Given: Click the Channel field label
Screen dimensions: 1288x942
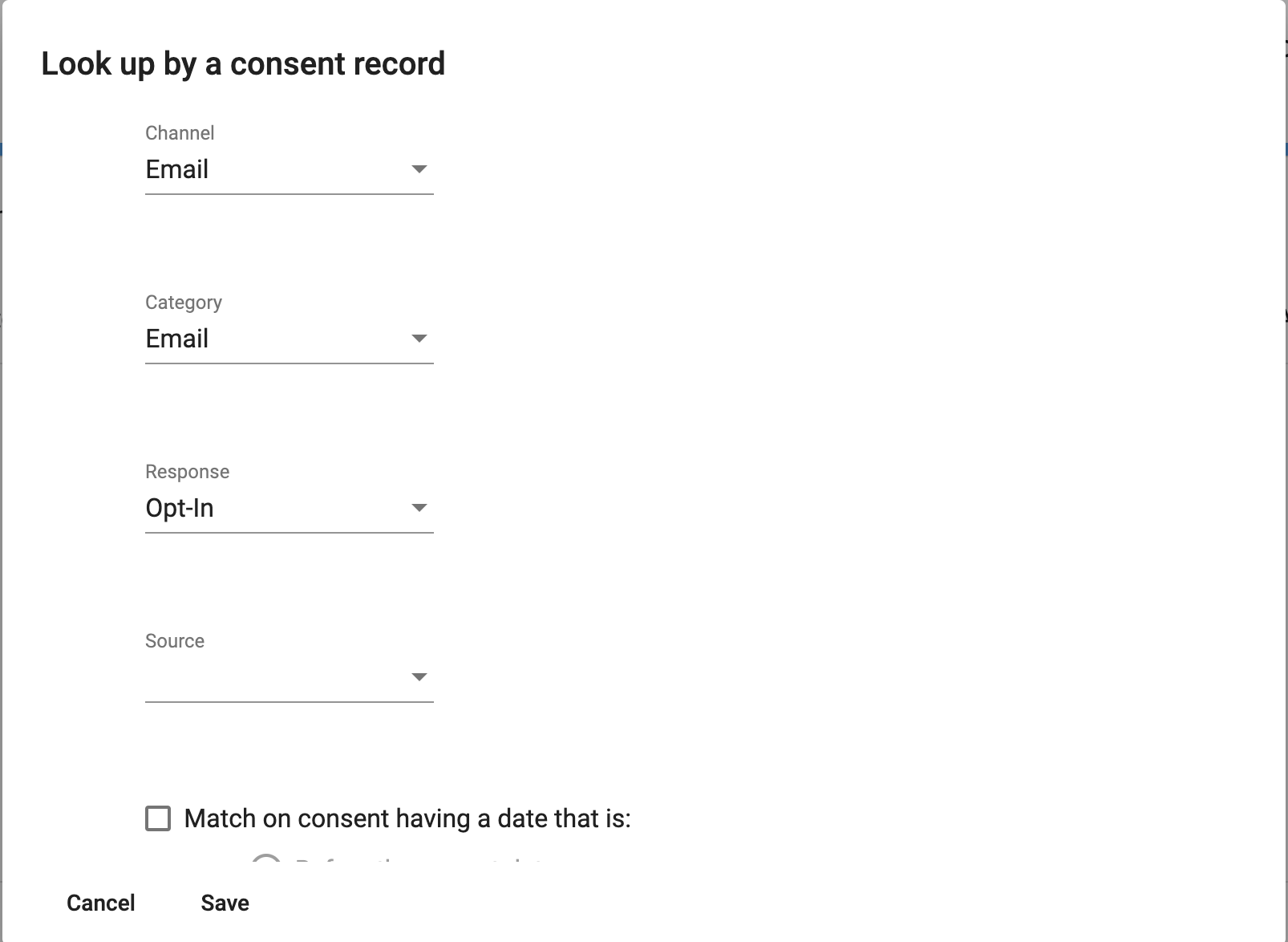Looking at the screenshot, I should tap(180, 133).
